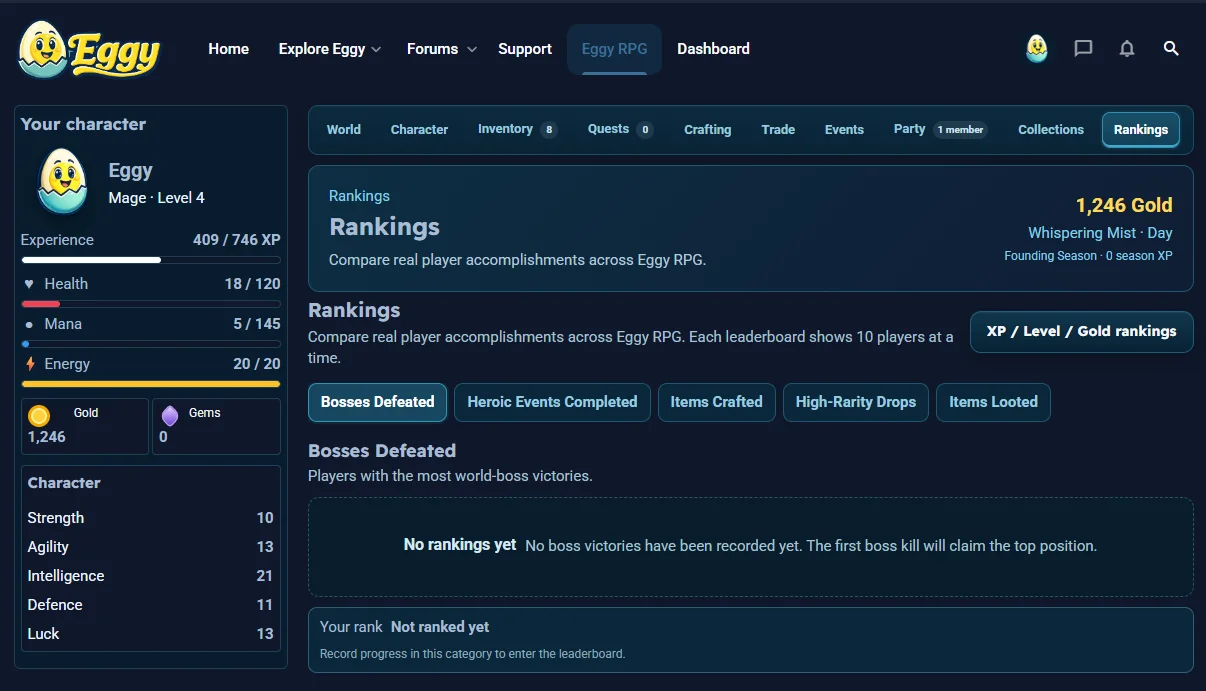The image size is (1206, 691).
Task: Click the Mana dot icon
Action: click(29, 324)
